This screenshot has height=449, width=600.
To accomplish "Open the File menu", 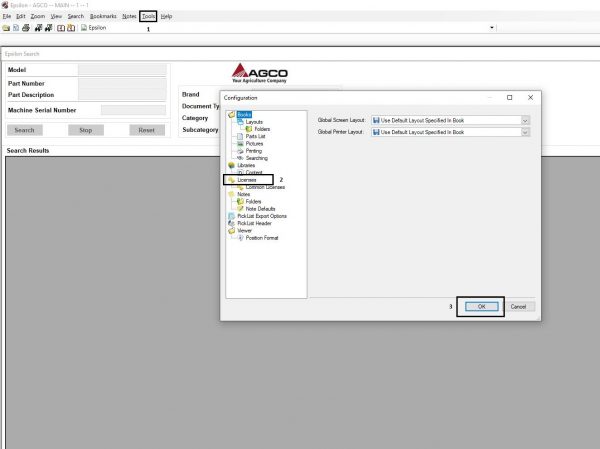I will click(7, 16).
